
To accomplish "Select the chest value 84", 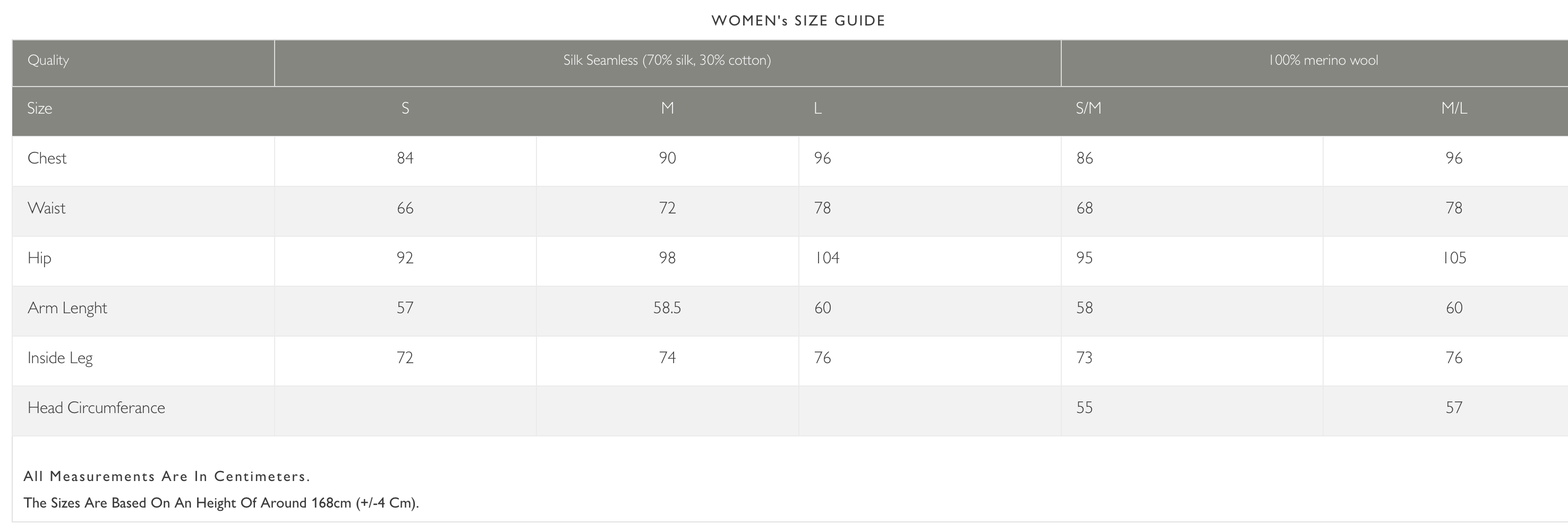I will tap(405, 158).
